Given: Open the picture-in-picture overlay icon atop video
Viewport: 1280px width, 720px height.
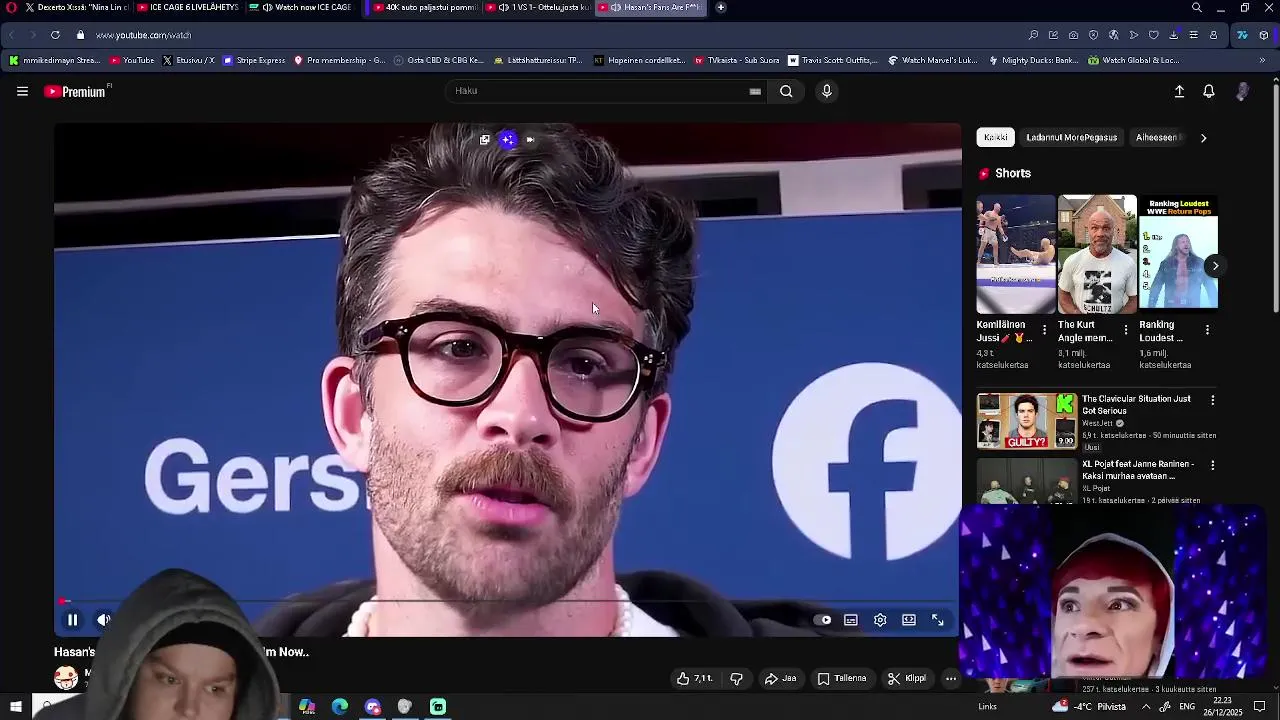Looking at the screenshot, I should 485,140.
